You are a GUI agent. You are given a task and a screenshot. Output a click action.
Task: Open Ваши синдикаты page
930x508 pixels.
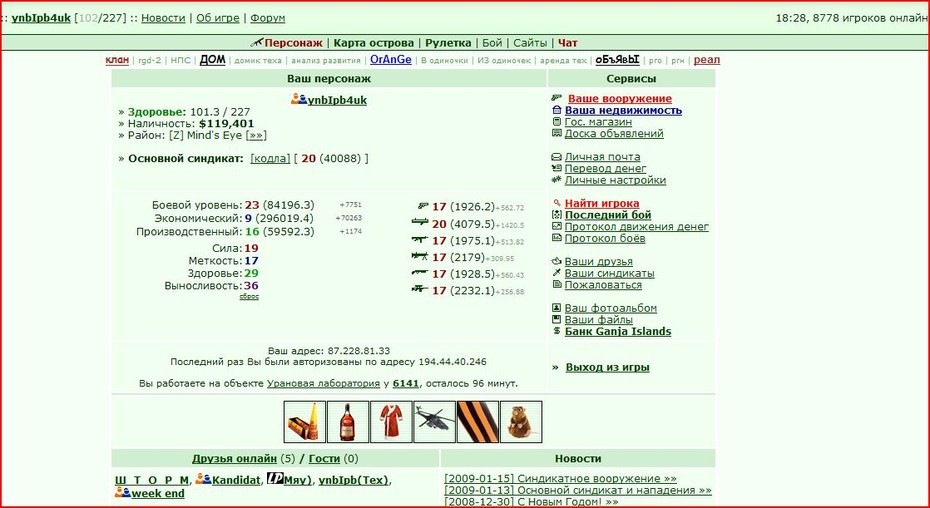609,273
